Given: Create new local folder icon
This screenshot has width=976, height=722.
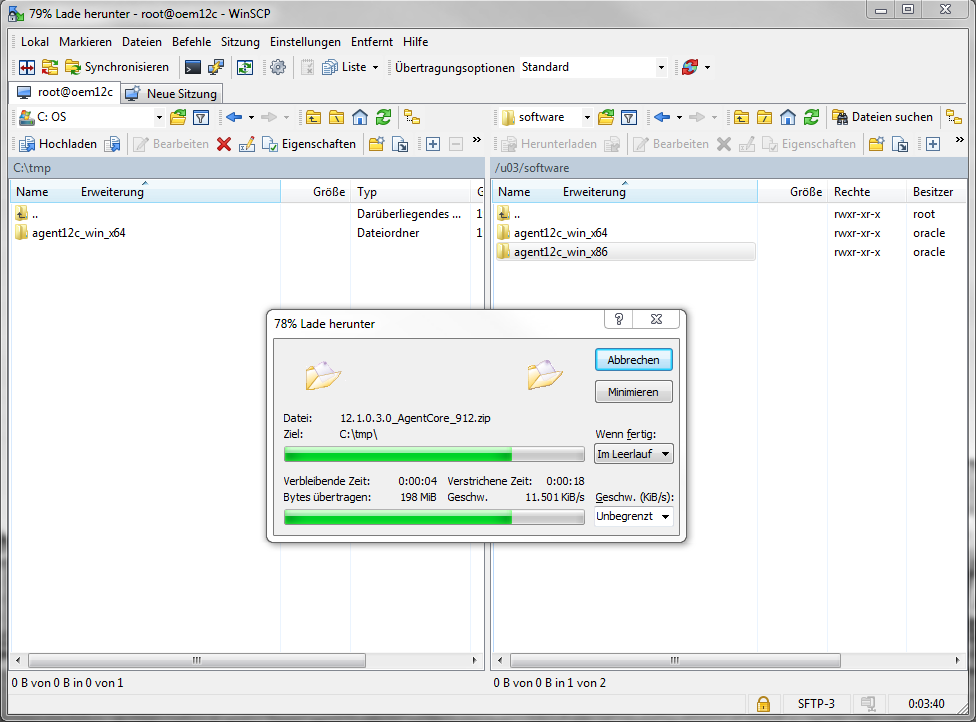Looking at the screenshot, I should [376, 144].
